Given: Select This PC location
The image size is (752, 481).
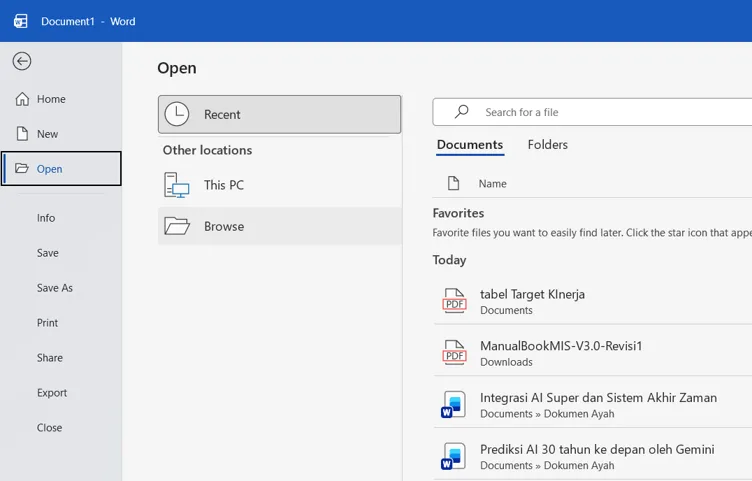Looking at the screenshot, I should [x=280, y=185].
